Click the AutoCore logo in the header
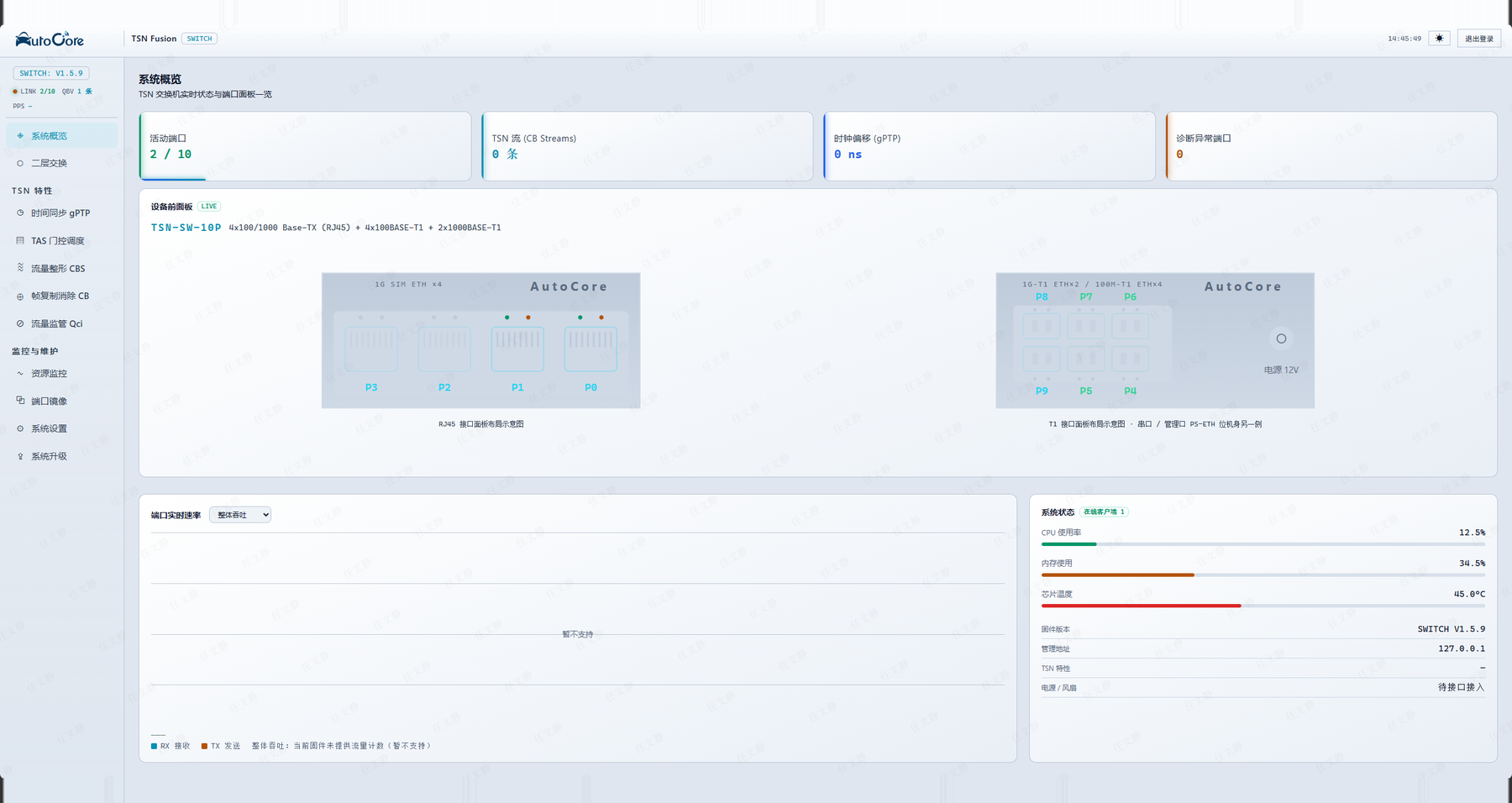Image resolution: width=1512 pixels, height=803 pixels. [x=50, y=39]
